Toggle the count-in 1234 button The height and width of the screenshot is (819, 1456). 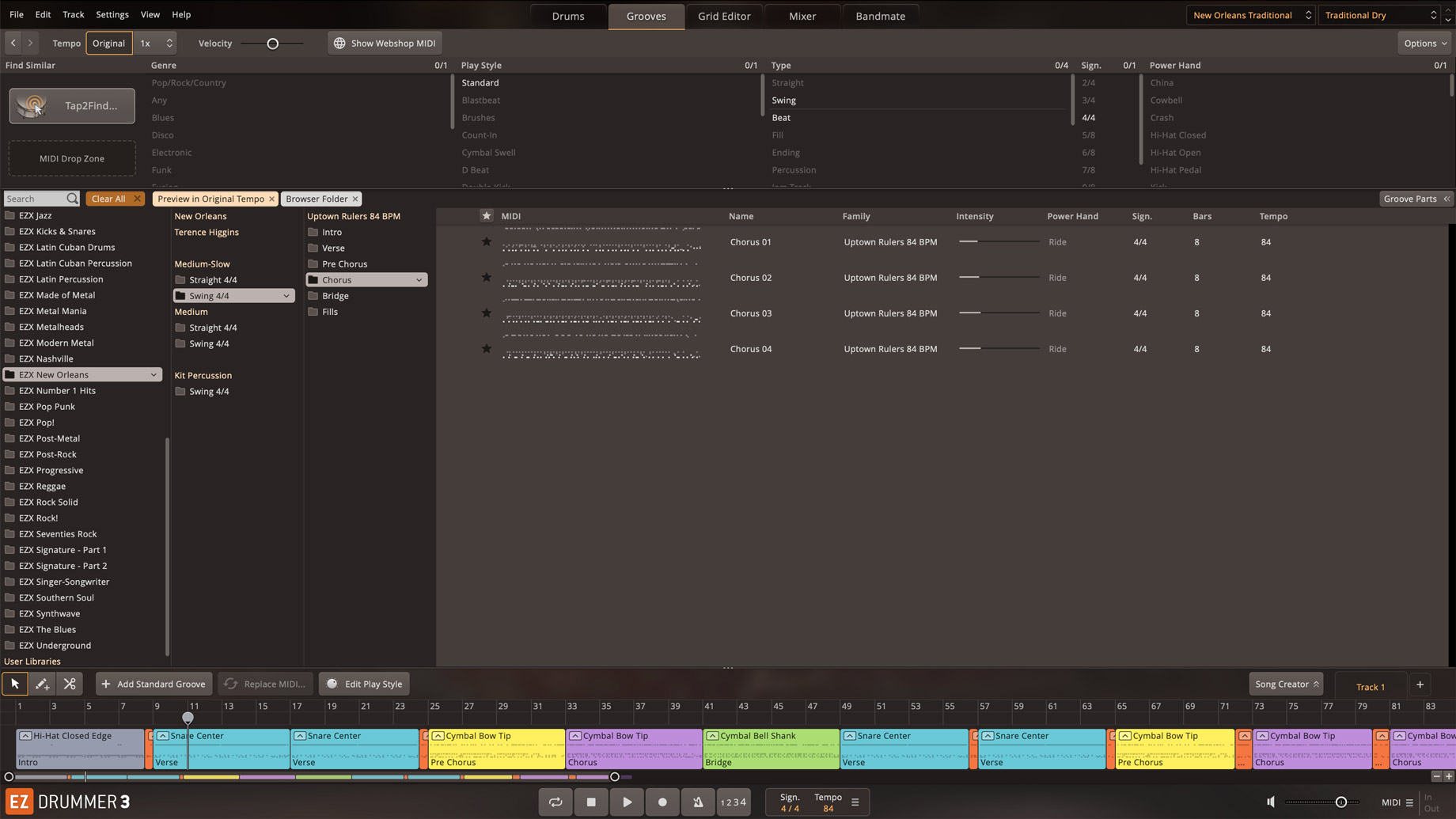pyautogui.click(x=734, y=802)
